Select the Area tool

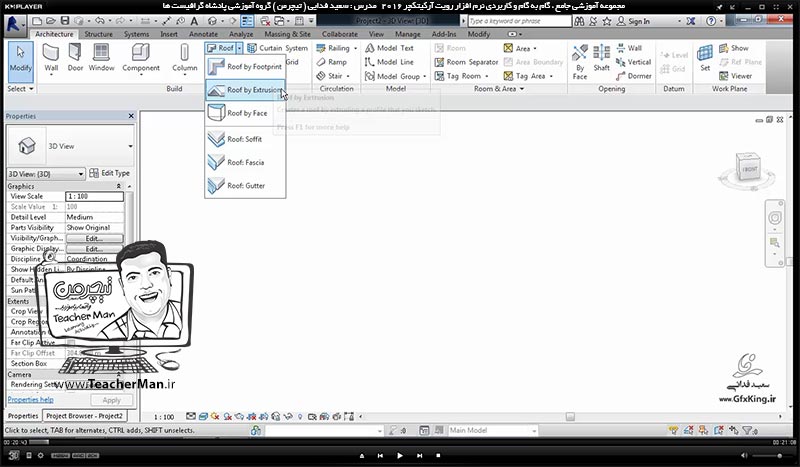coord(517,48)
